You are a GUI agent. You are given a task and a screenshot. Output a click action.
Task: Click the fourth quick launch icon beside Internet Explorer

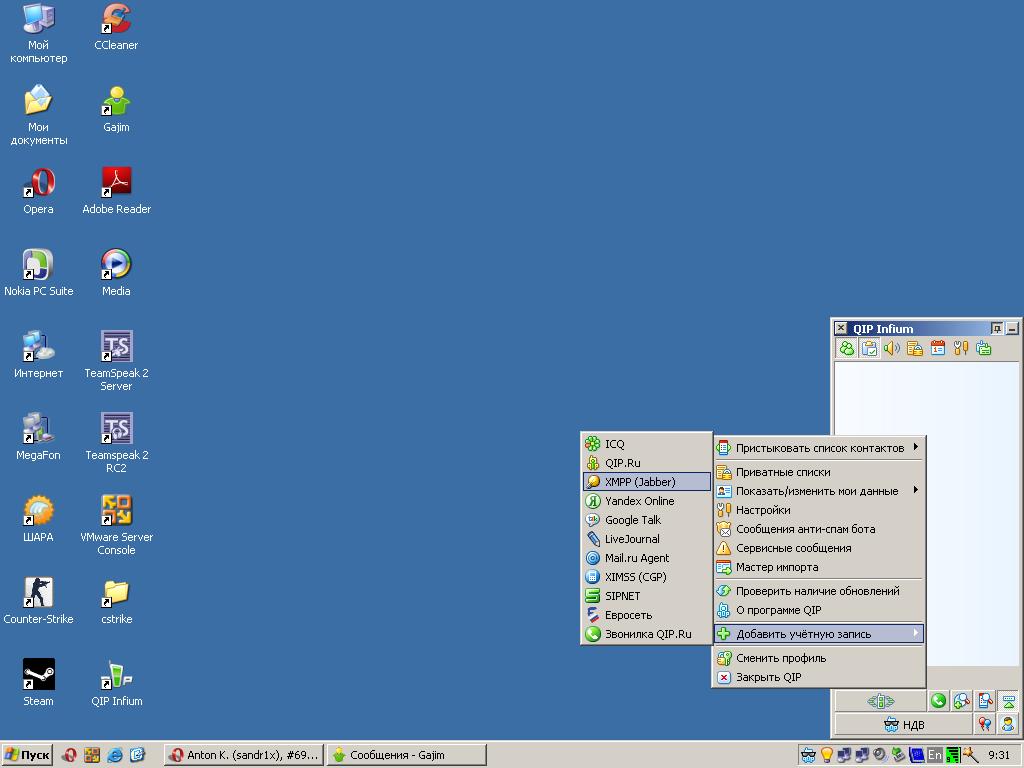point(137,755)
